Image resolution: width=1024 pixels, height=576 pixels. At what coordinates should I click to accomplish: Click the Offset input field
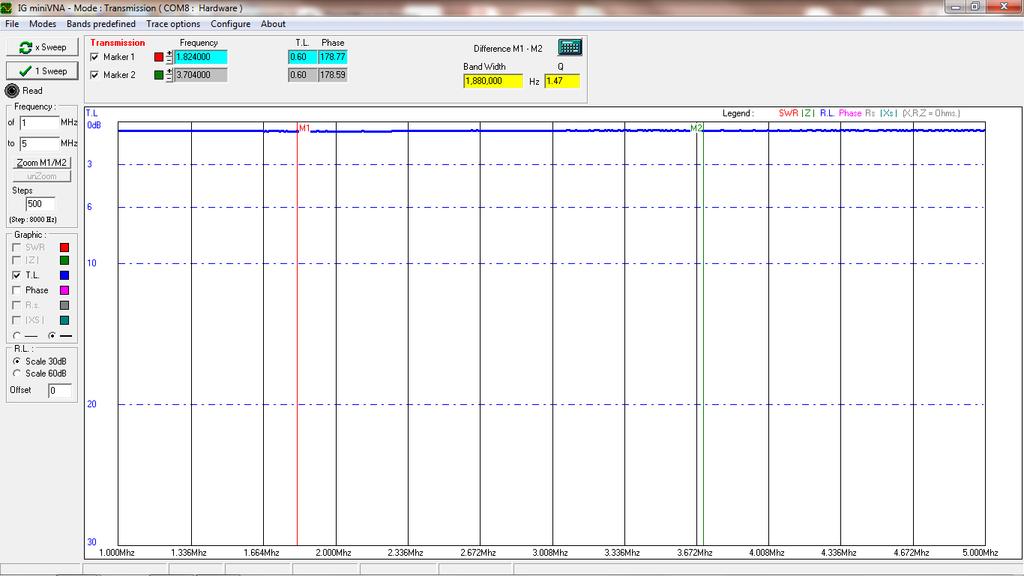click(59, 391)
